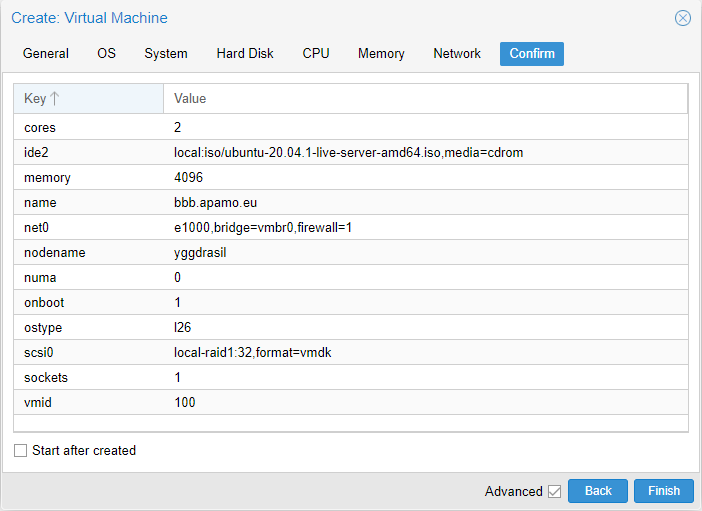Image resolution: width=702 pixels, height=511 pixels.
Task: Click the Back button
Action: [598, 491]
